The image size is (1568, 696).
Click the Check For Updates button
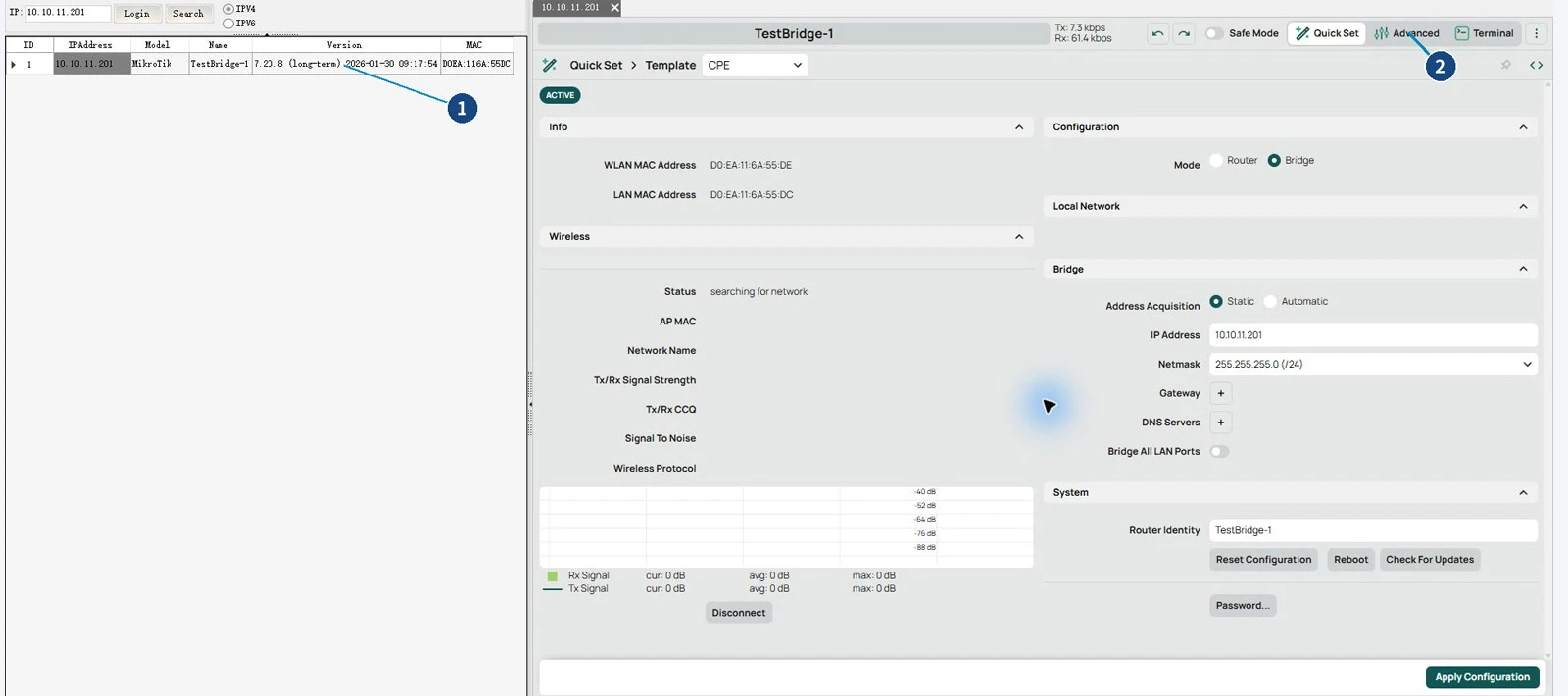[x=1430, y=560]
